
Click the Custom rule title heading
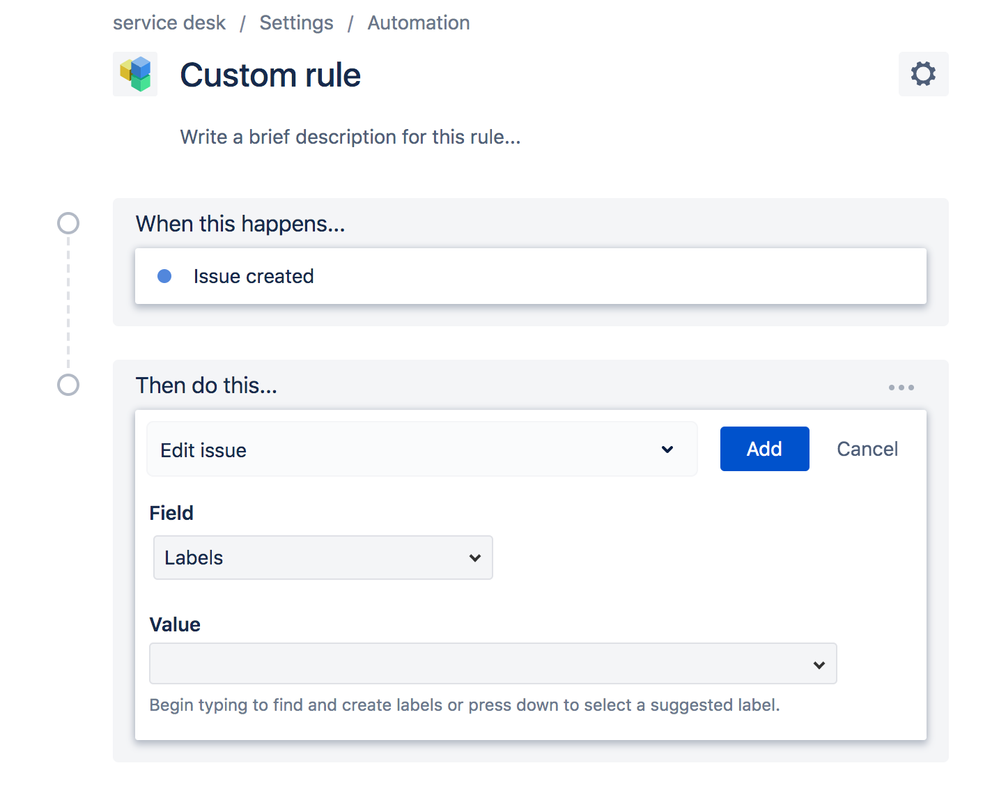(x=269, y=75)
